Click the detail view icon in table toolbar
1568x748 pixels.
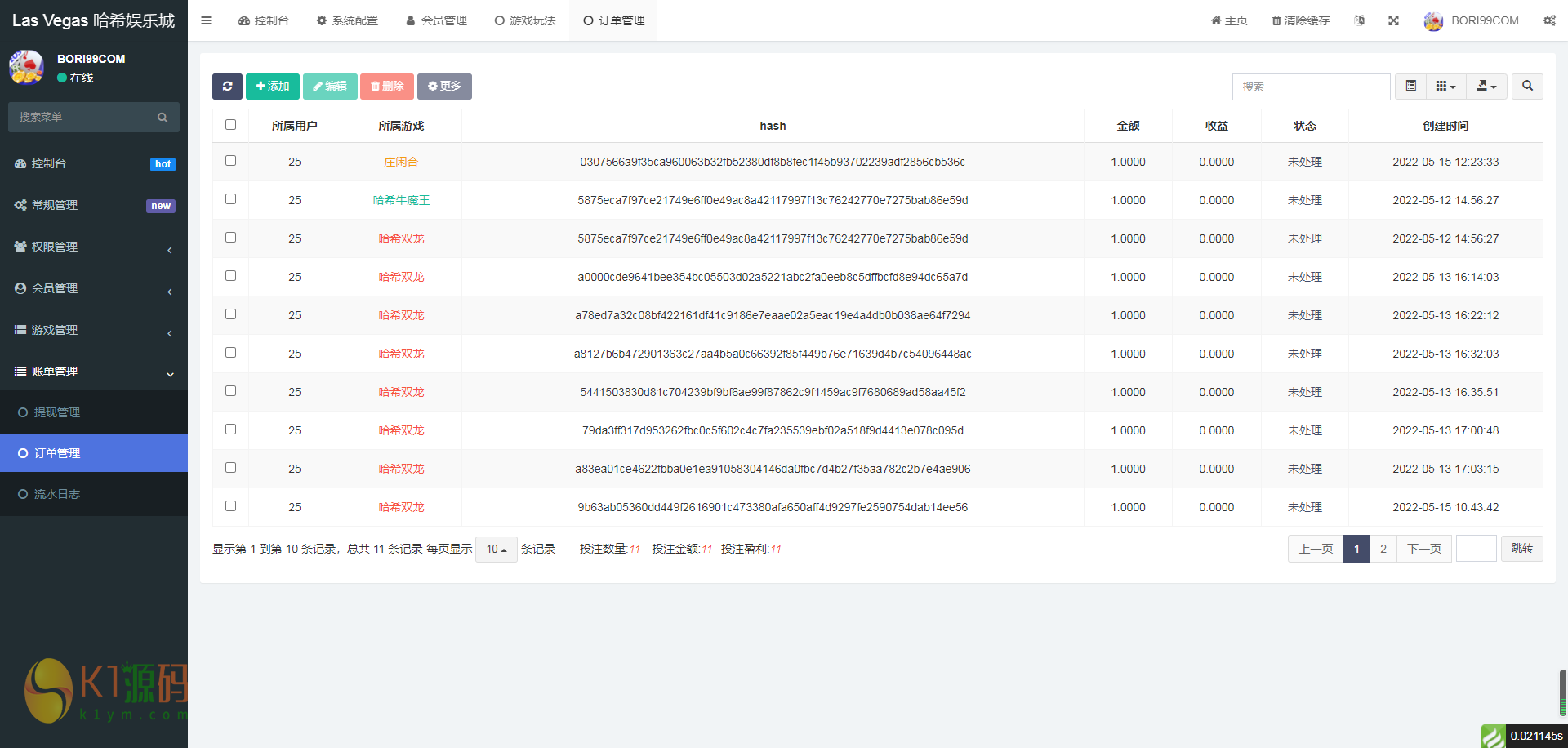(x=1410, y=86)
